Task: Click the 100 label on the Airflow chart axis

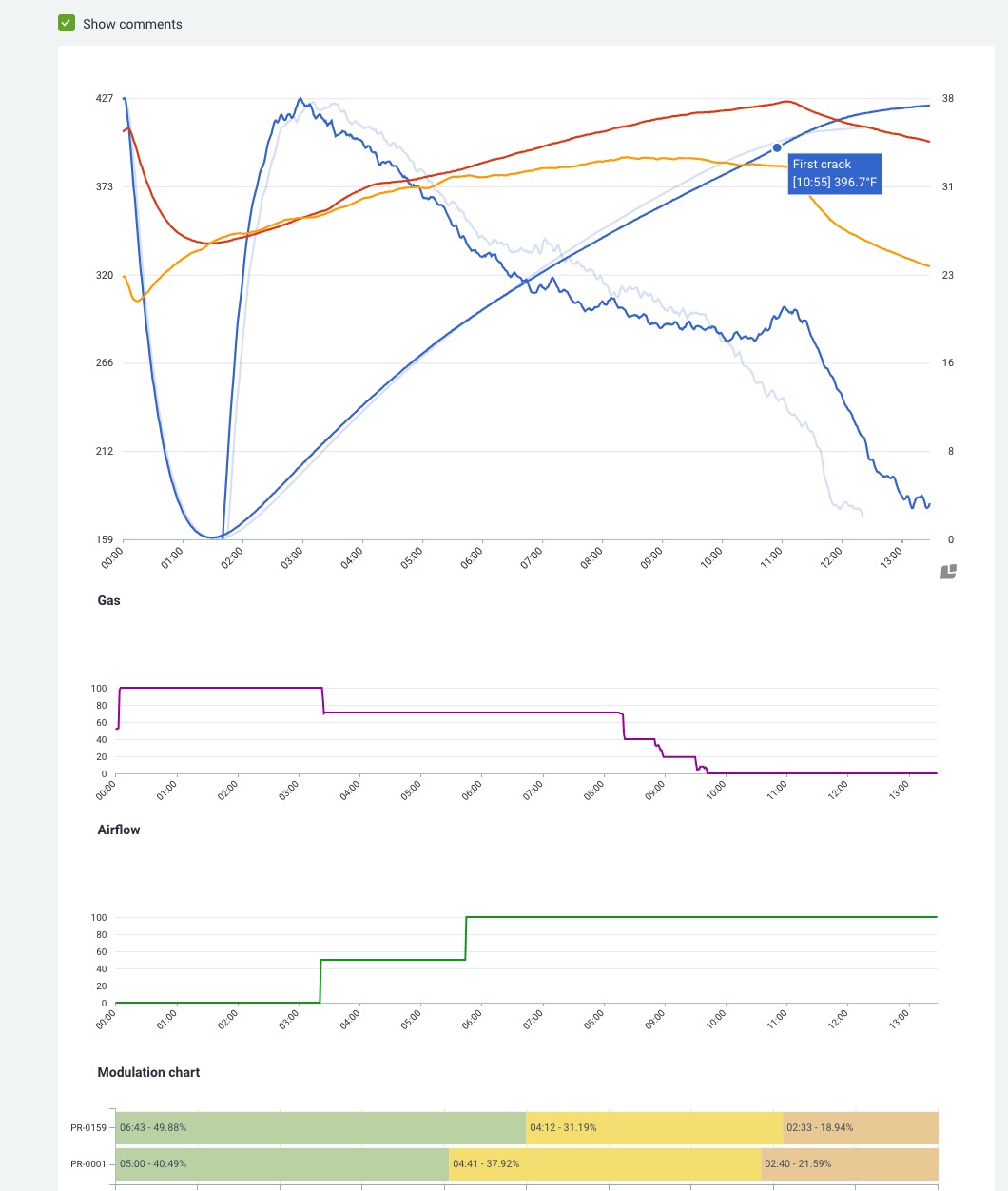Action: pos(99,917)
